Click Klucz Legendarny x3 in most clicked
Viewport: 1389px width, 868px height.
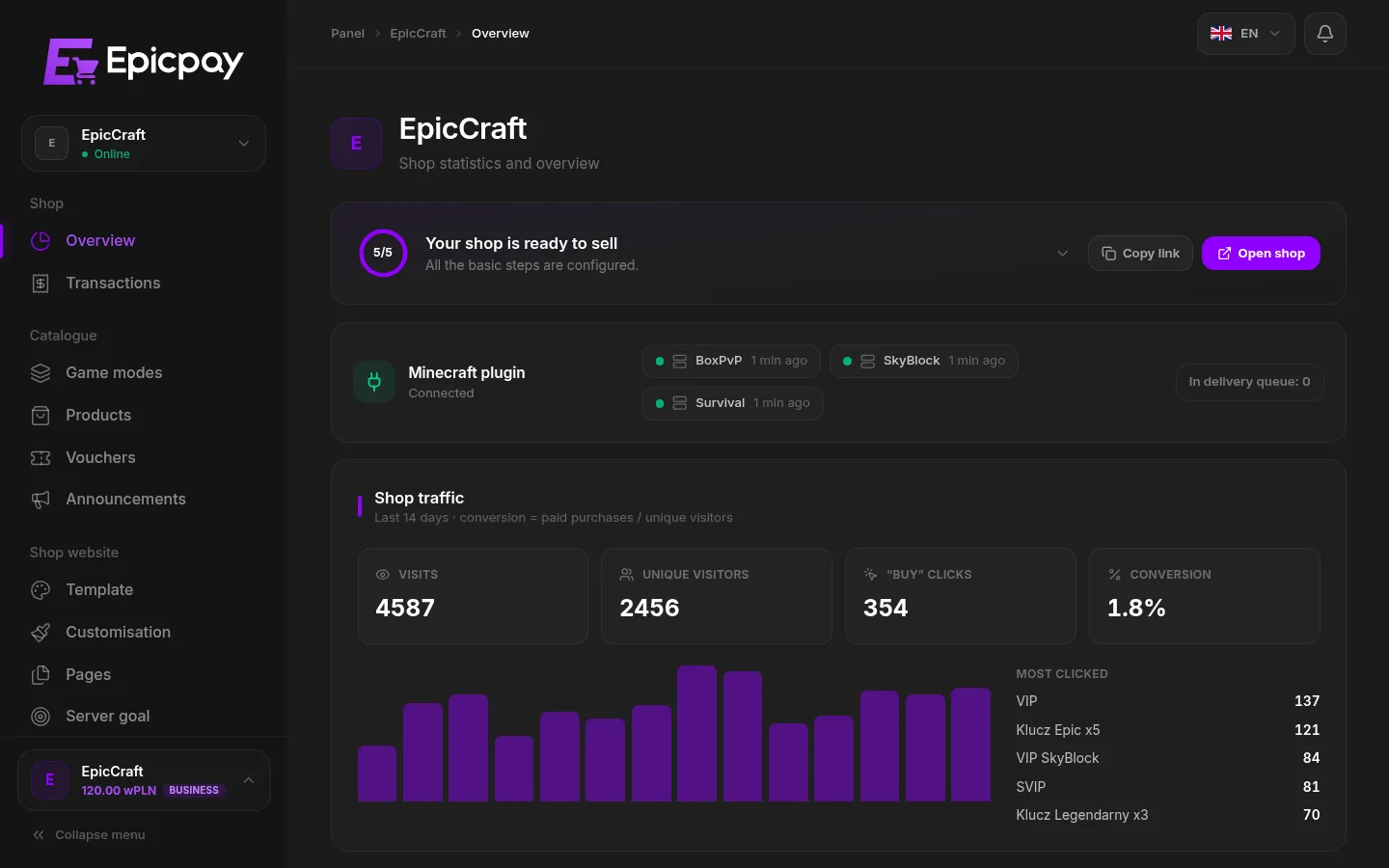point(1168,815)
